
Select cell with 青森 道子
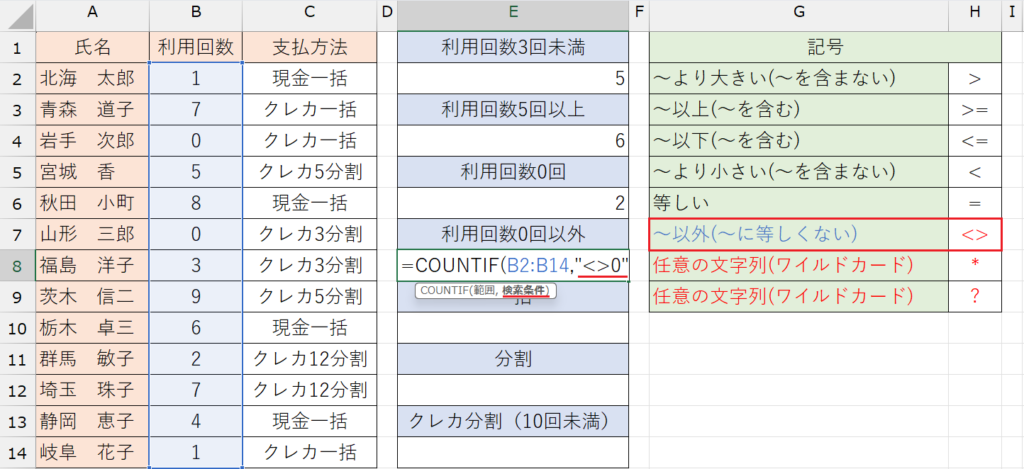[x=92, y=110]
